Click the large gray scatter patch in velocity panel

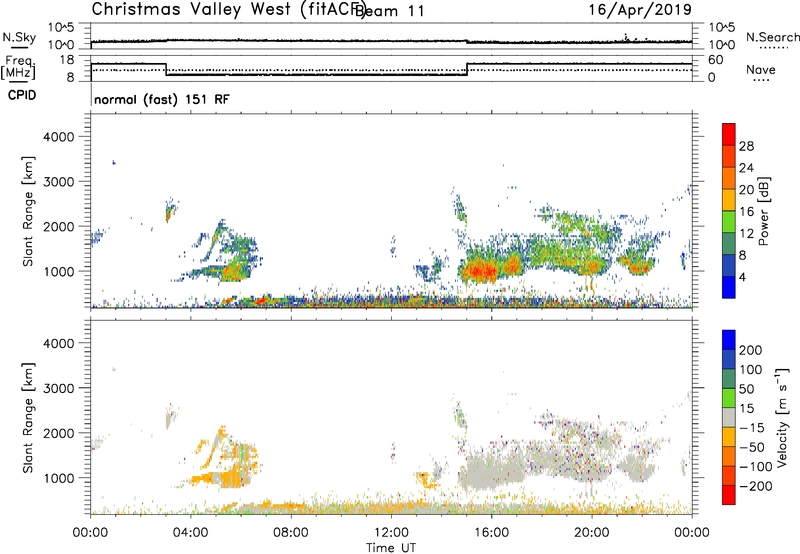pos(491,471)
